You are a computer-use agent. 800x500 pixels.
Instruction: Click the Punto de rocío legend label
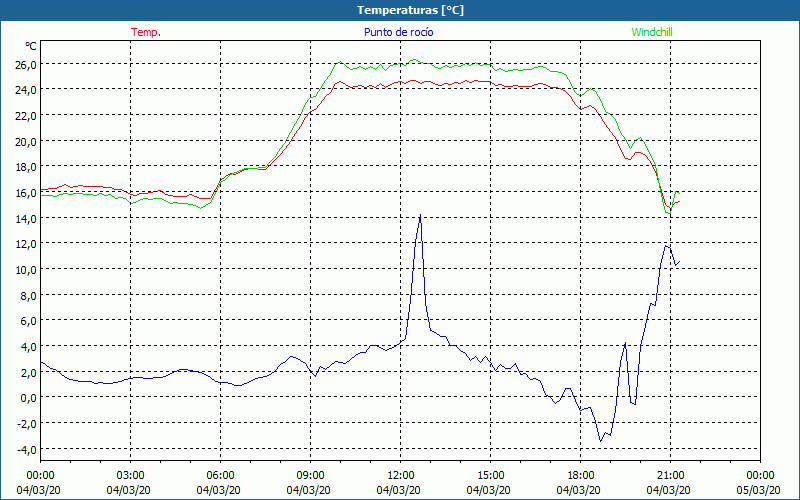(398, 32)
